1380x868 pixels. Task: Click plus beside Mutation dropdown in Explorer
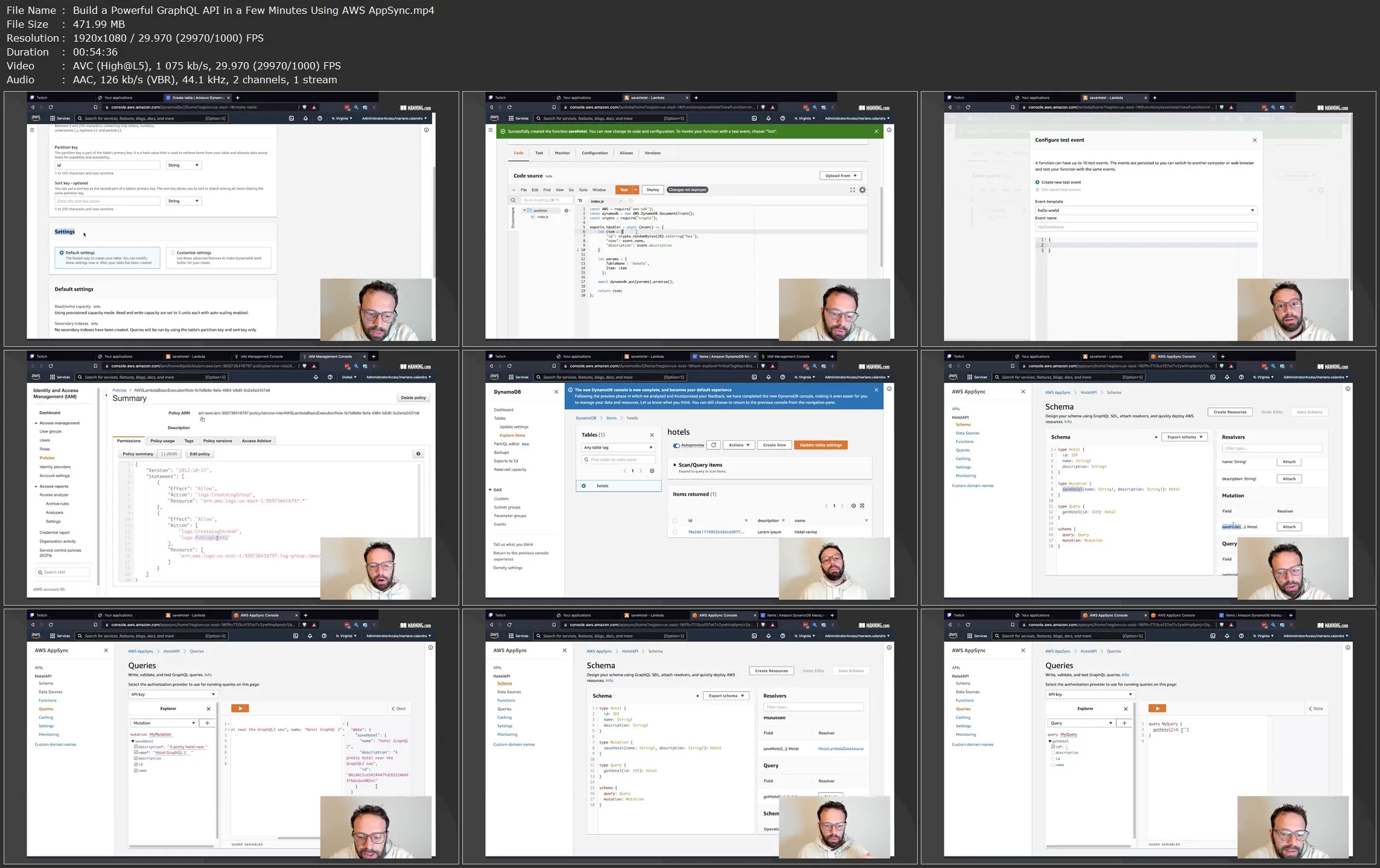207,723
